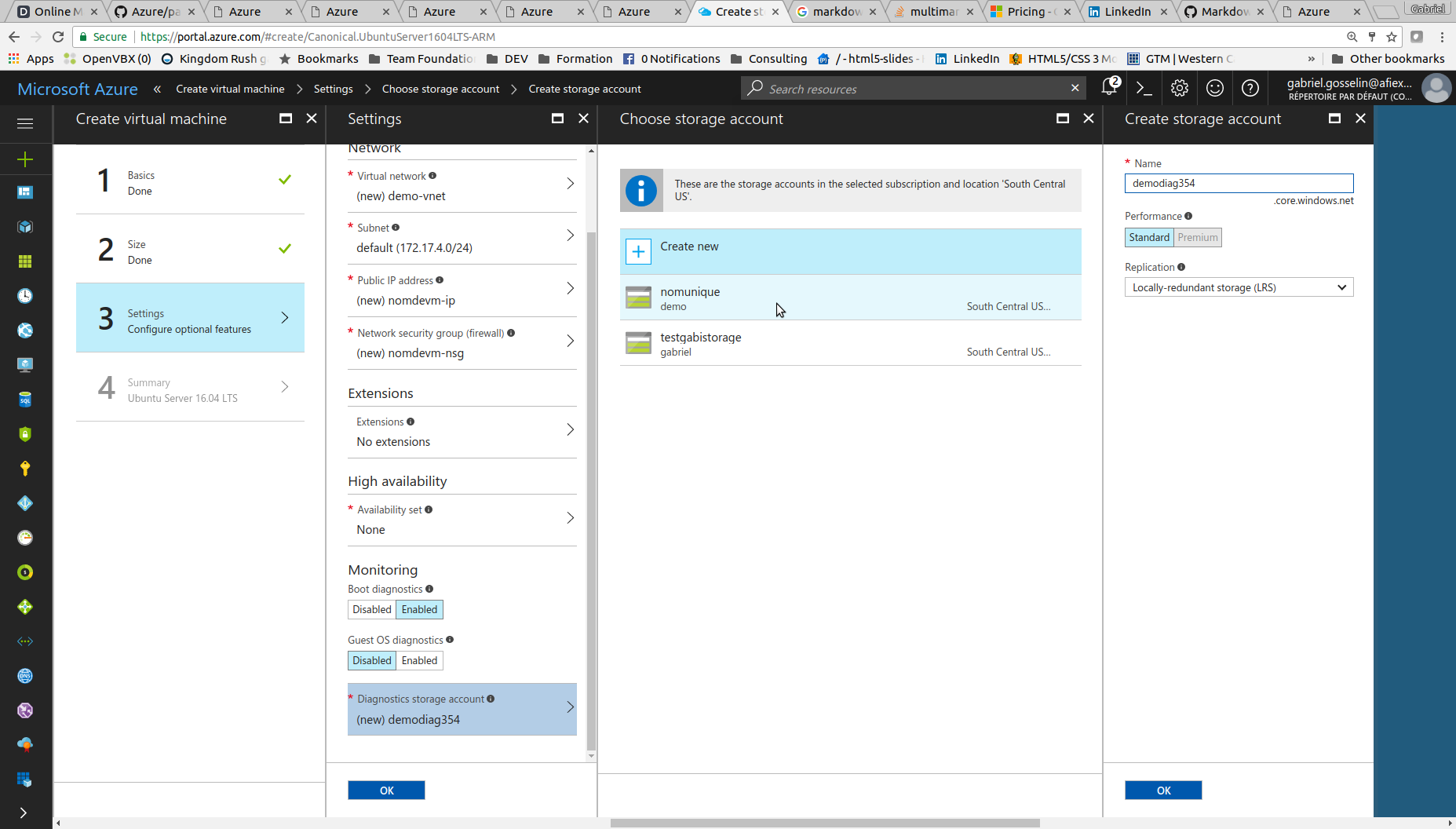Launch Cloud Shell from top bar

(1144, 89)
